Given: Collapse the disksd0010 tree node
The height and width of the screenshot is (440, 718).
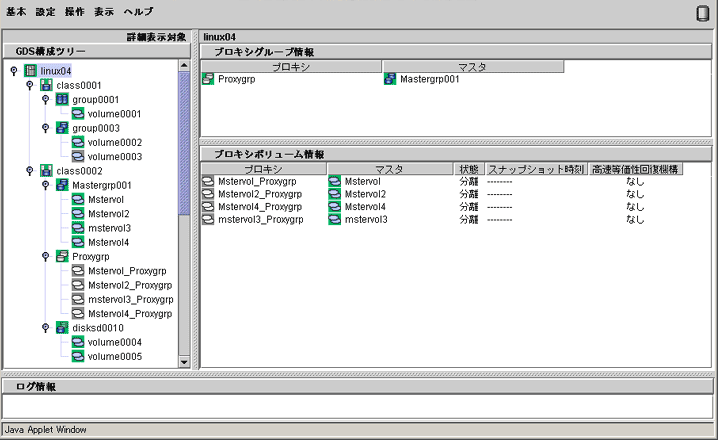Looking at the screenshot, I should tap(45, 328).
